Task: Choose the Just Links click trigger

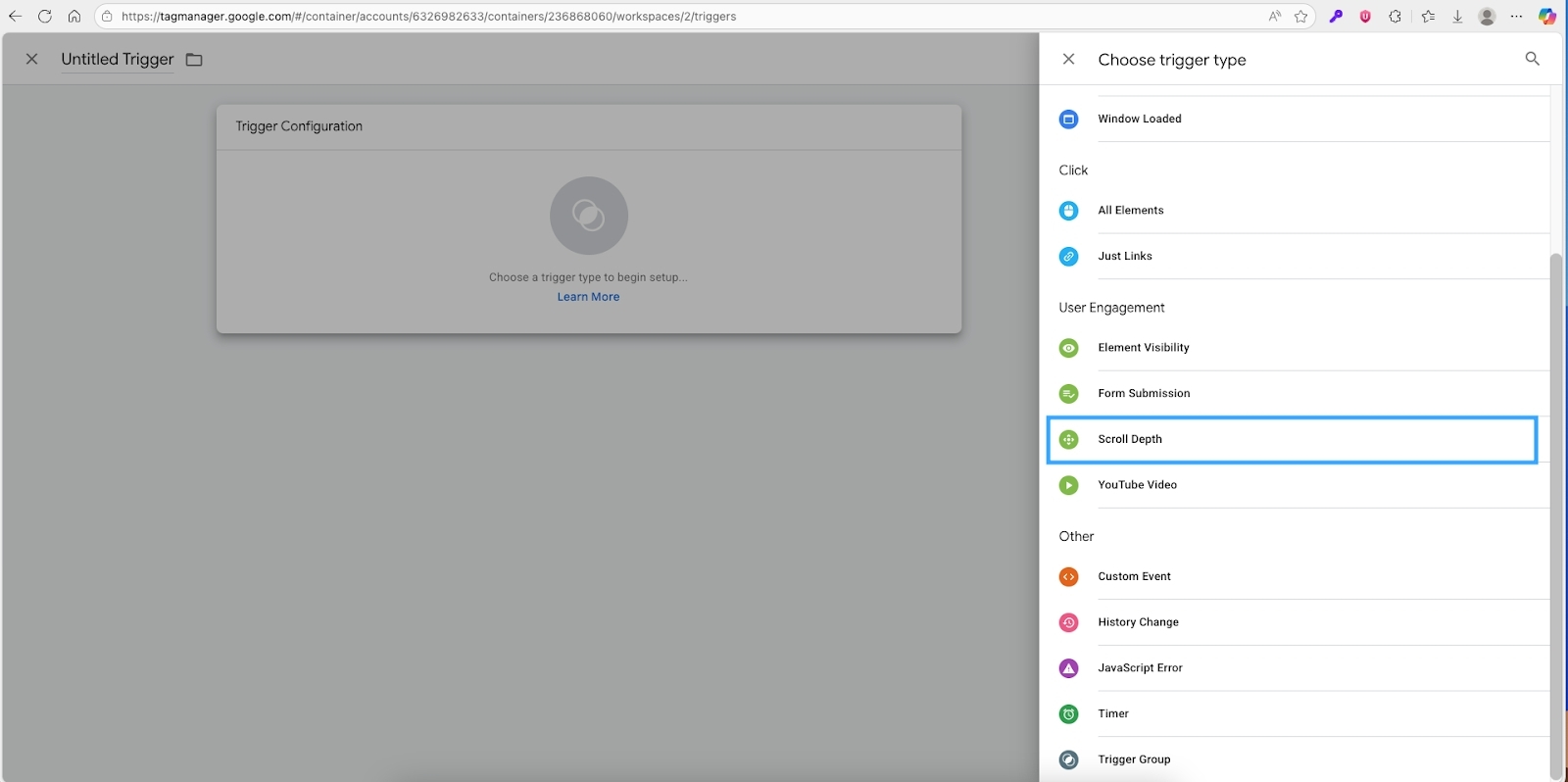Action: (x=1124, y=256)
